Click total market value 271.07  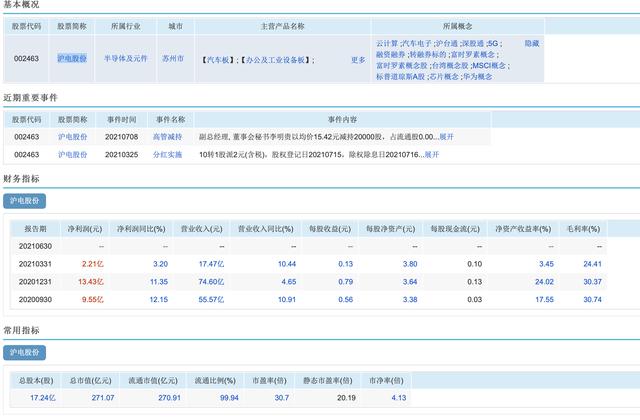pyautogui.click(x=103, y=398)
